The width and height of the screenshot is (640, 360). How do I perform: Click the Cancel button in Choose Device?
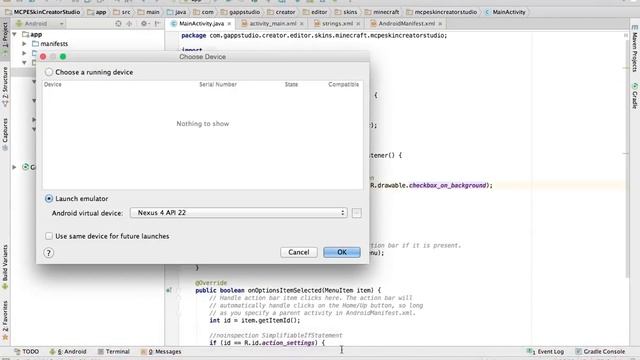click(x=299, y=252)
